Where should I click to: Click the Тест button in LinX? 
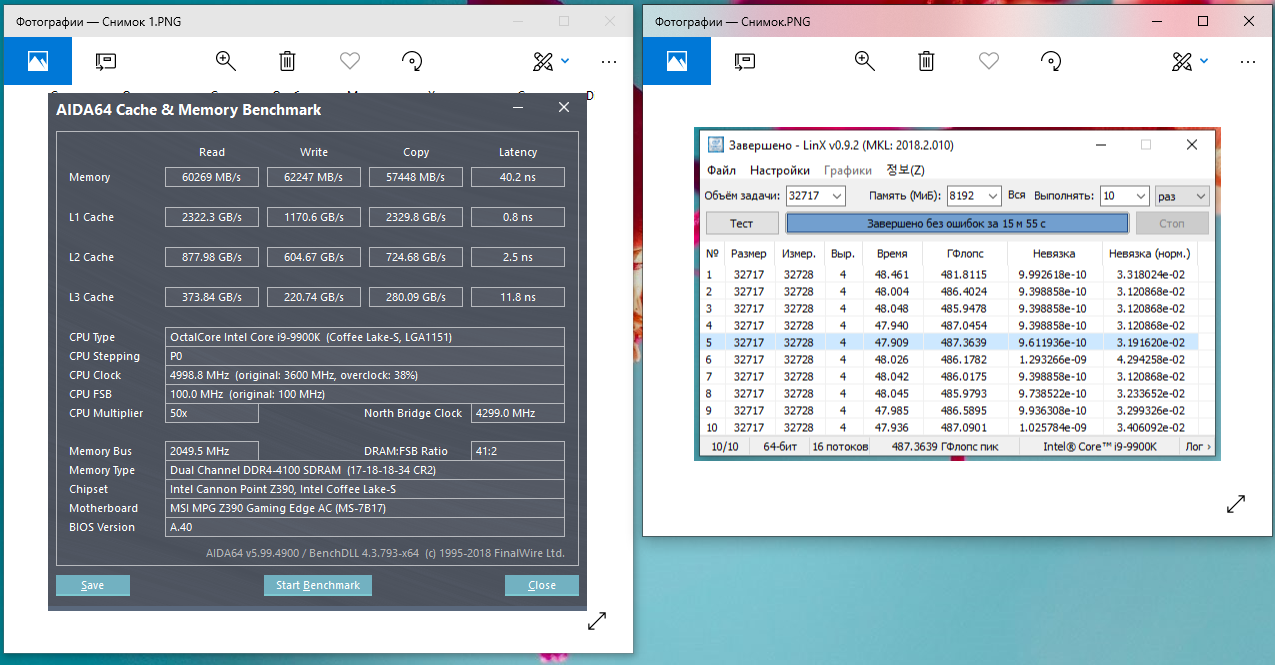pos(742,223)
